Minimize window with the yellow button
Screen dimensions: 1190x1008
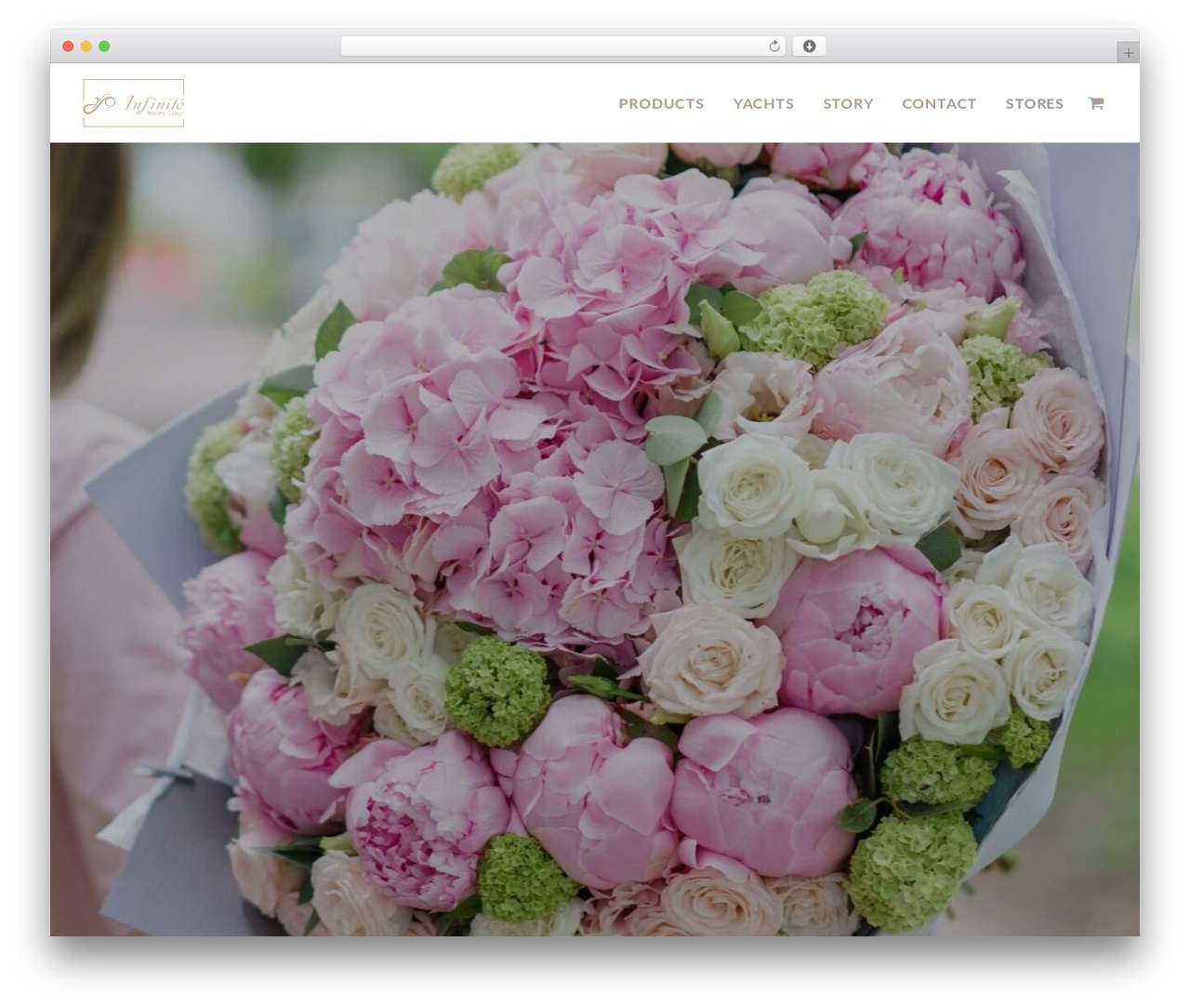point(86,46)
